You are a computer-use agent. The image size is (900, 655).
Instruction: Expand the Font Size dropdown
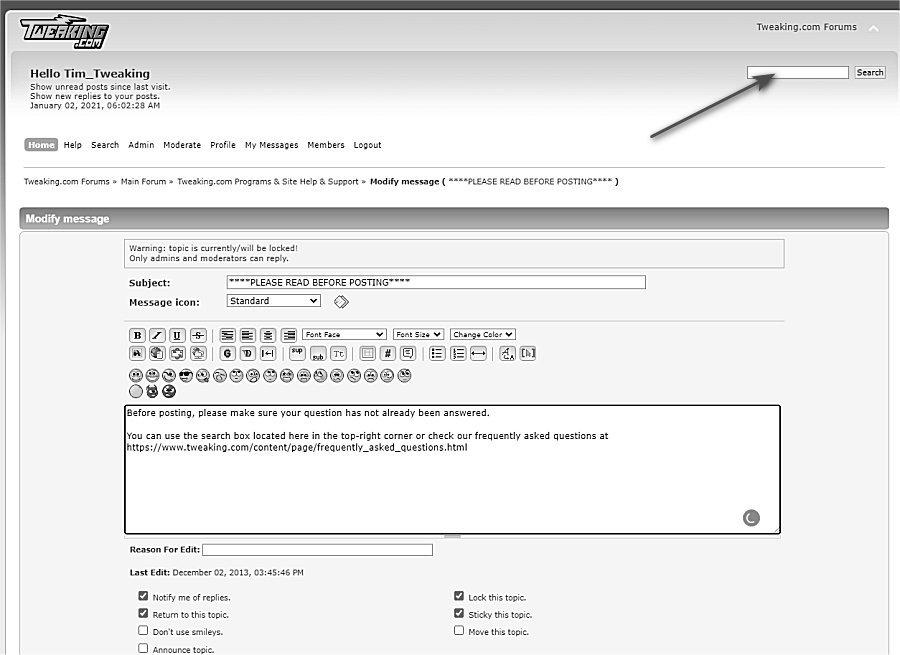418,334
